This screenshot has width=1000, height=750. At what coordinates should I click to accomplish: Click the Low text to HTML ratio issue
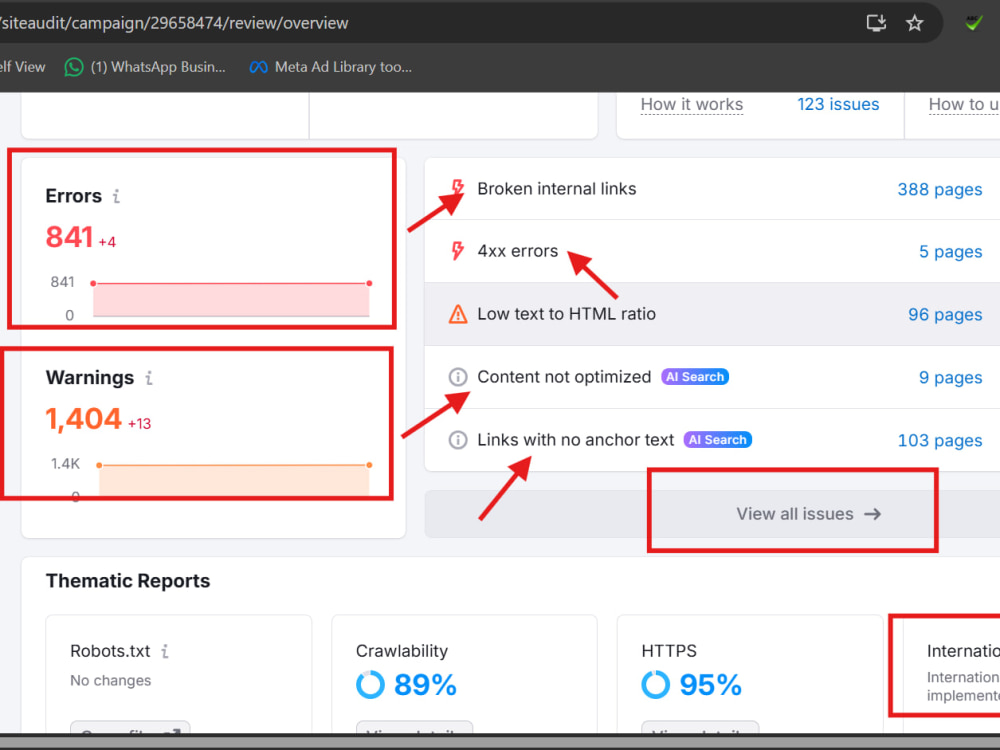[566, 314]
